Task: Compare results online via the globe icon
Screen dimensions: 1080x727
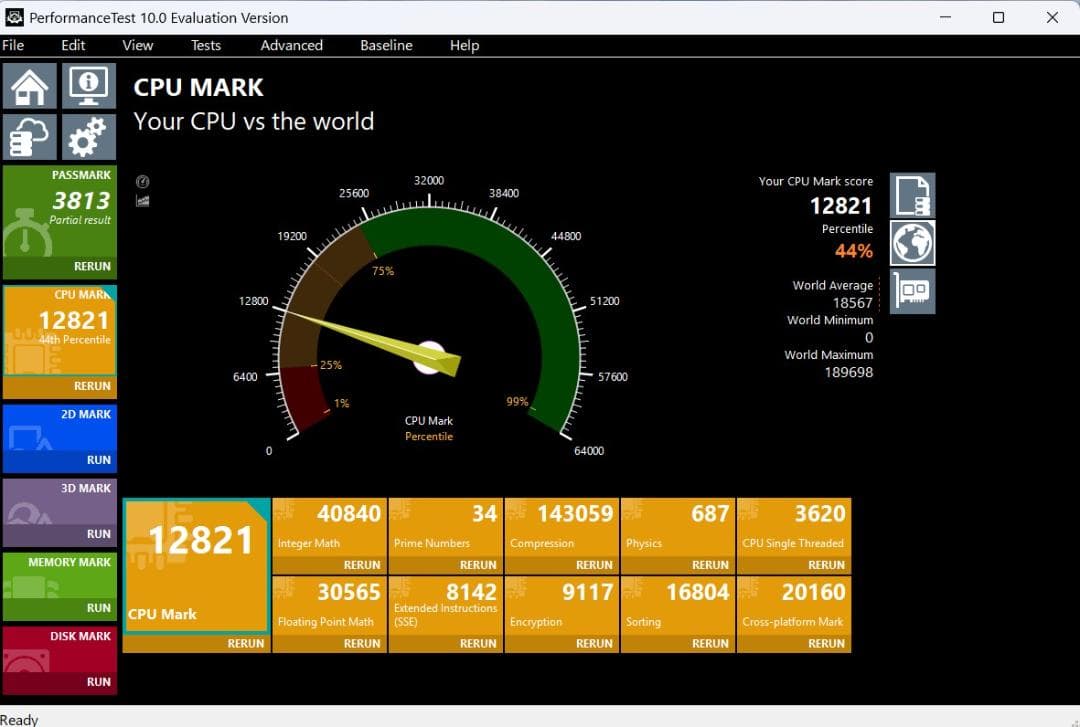Action: [912, 243]
